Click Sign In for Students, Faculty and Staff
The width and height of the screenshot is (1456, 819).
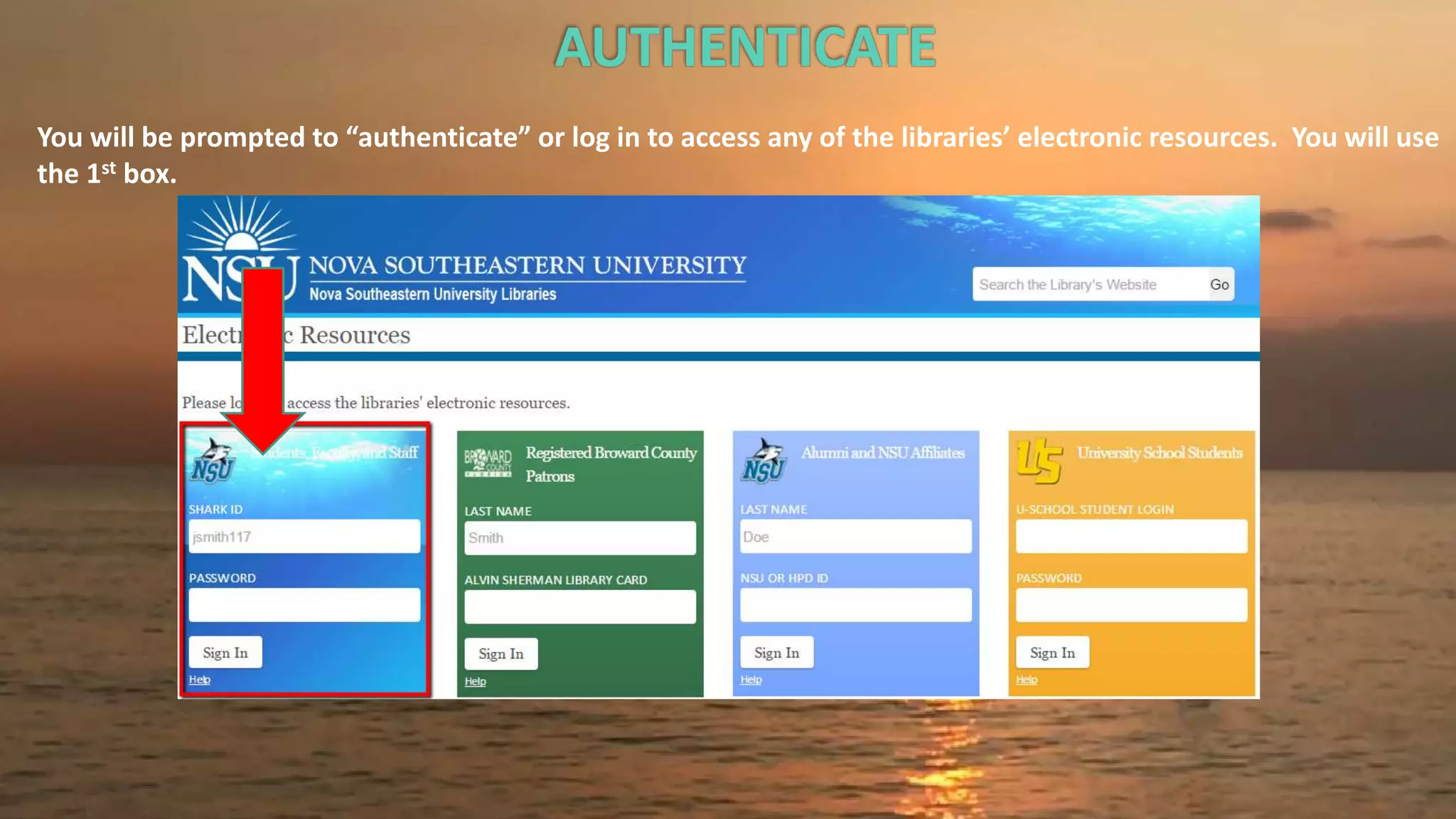tap(225, 653)
